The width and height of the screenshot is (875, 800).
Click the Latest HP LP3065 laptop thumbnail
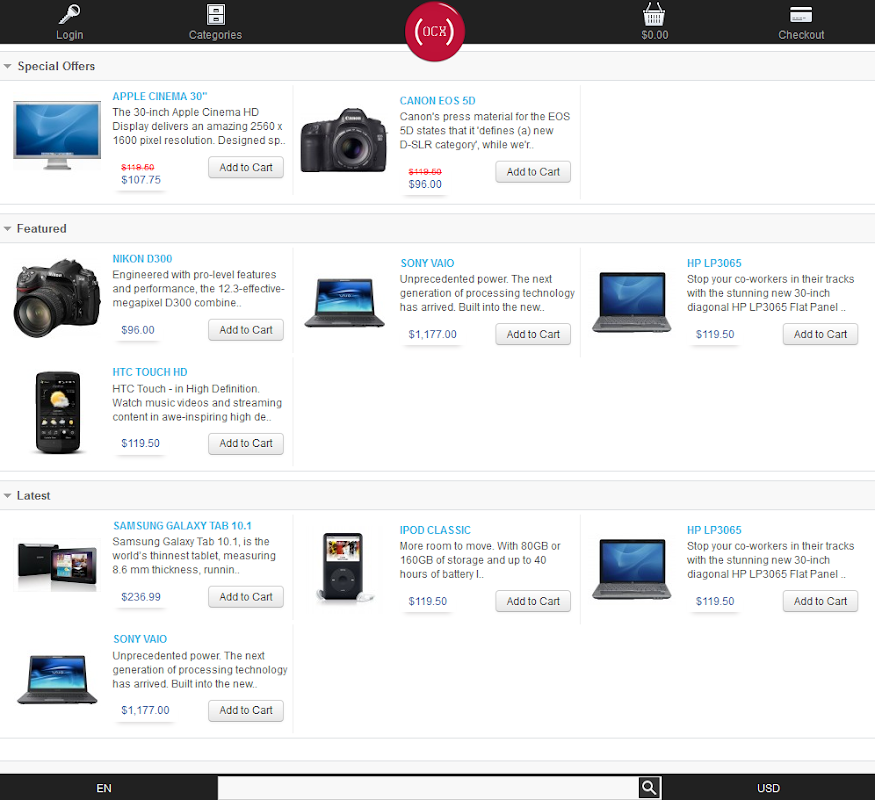tap(632, 569)
